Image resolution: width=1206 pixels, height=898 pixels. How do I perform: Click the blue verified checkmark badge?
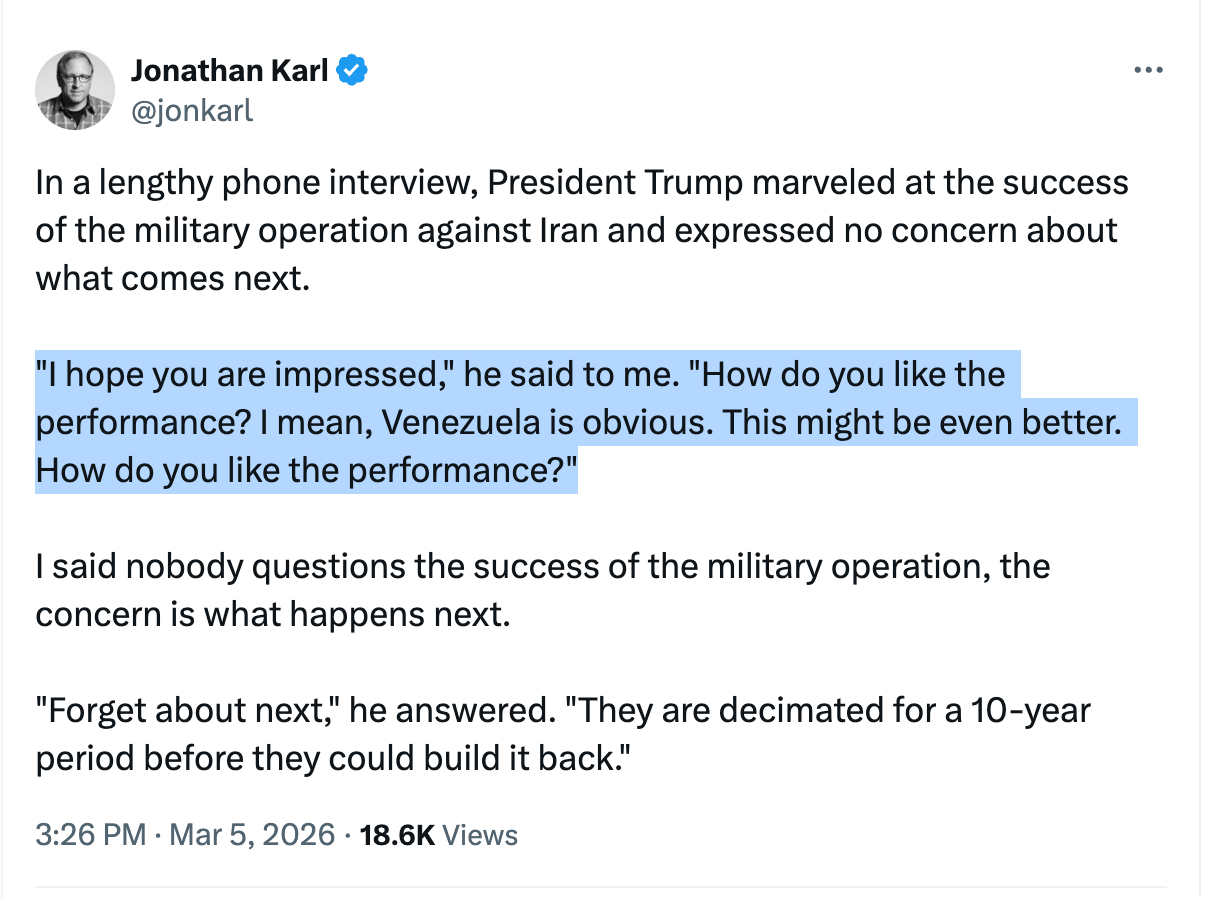tap(353, 70)
